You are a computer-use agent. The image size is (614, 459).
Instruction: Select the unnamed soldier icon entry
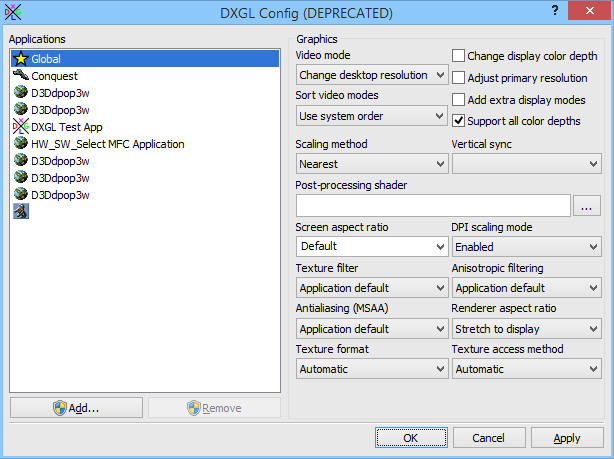click(x=21, y=211)
